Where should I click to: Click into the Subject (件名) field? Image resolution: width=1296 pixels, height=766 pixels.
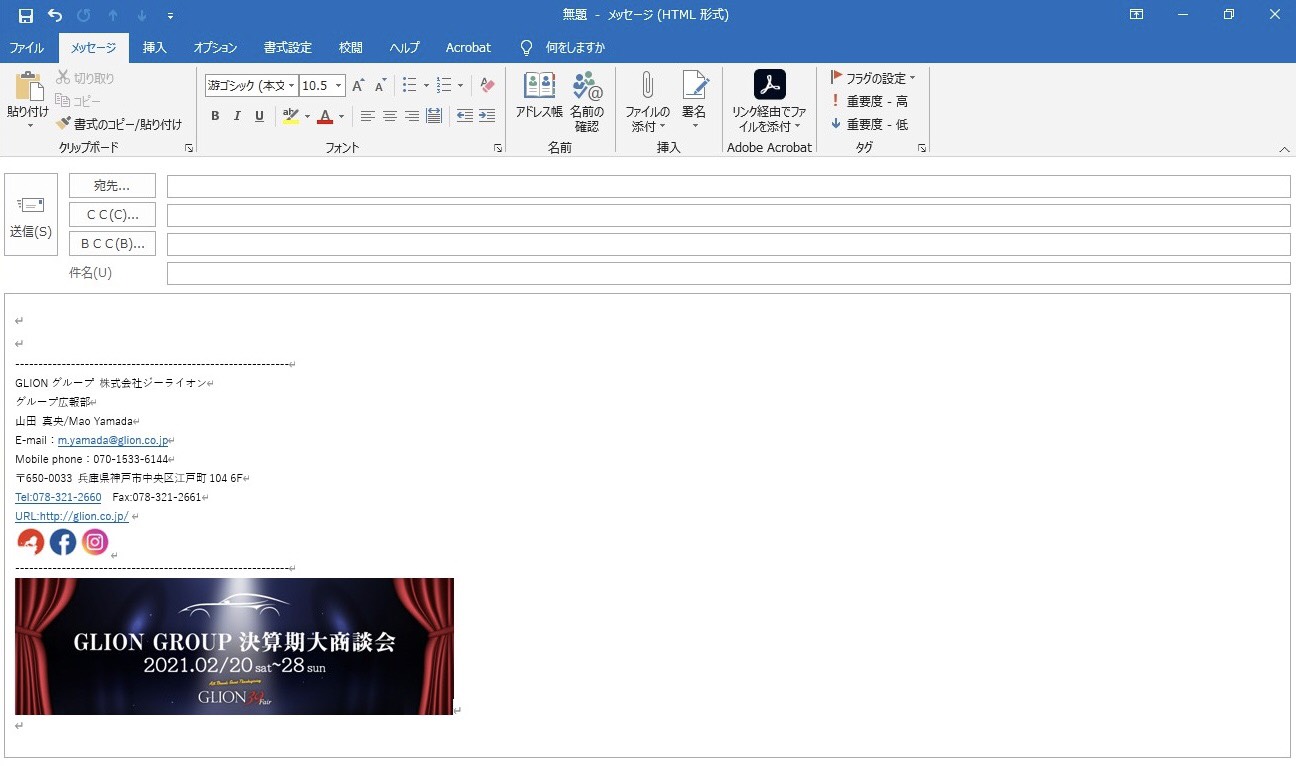728,273
